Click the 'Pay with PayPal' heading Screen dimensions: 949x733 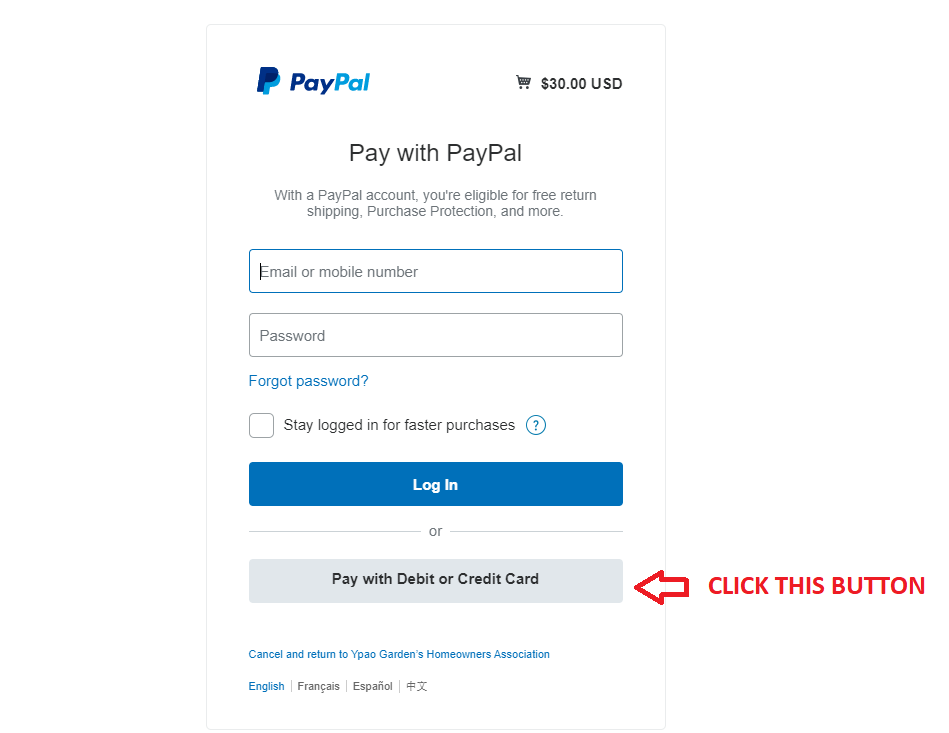click(435, 153)
